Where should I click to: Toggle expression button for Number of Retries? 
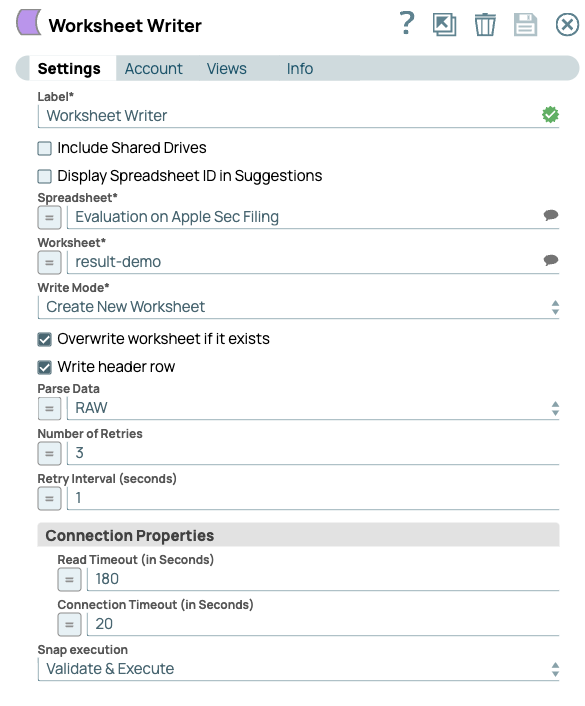(49, 453)
